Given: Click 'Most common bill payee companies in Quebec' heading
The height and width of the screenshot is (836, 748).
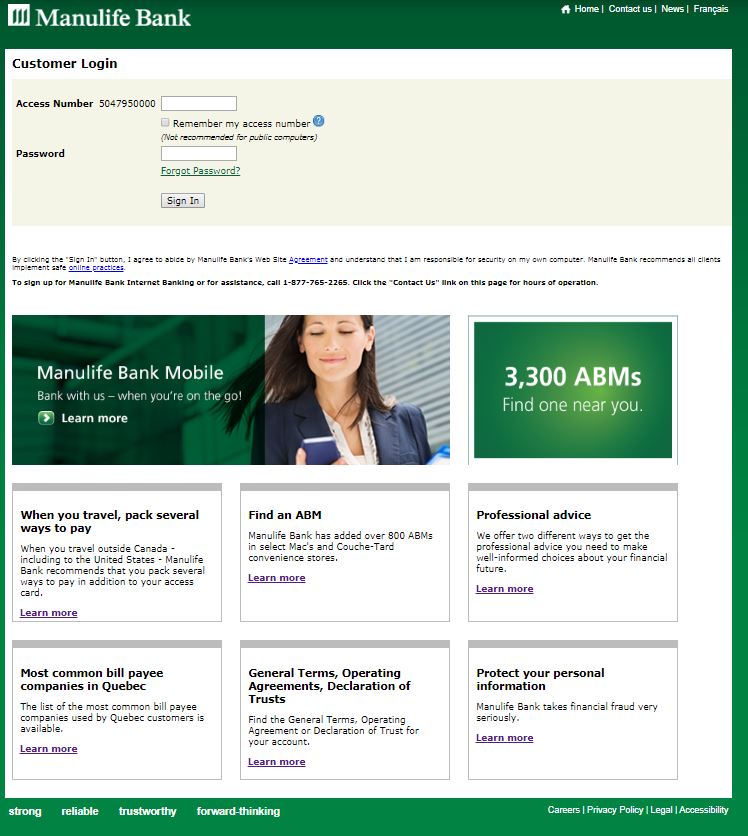Looking at the screenshot, I should point(92,679).
